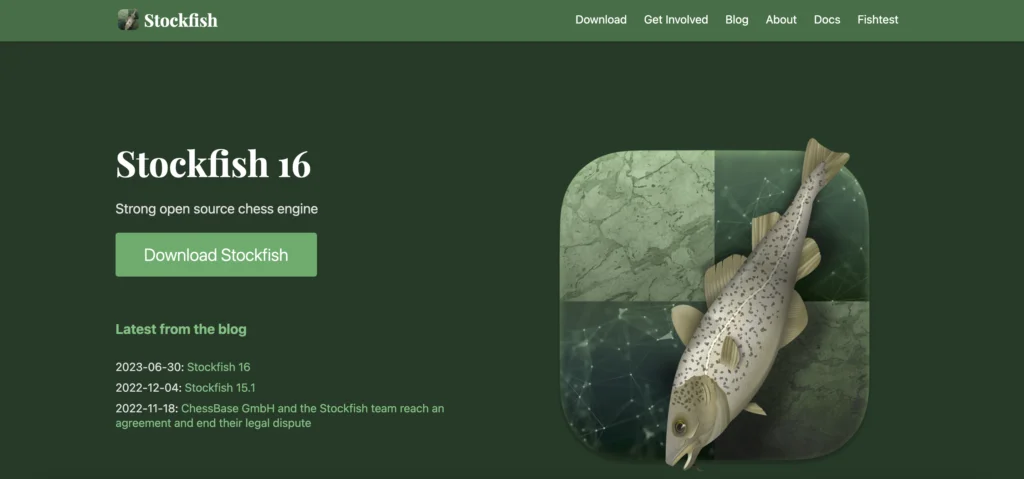Click the light marble chessboard square
This screenshot has height=479, width=1024.
[638, 226]
